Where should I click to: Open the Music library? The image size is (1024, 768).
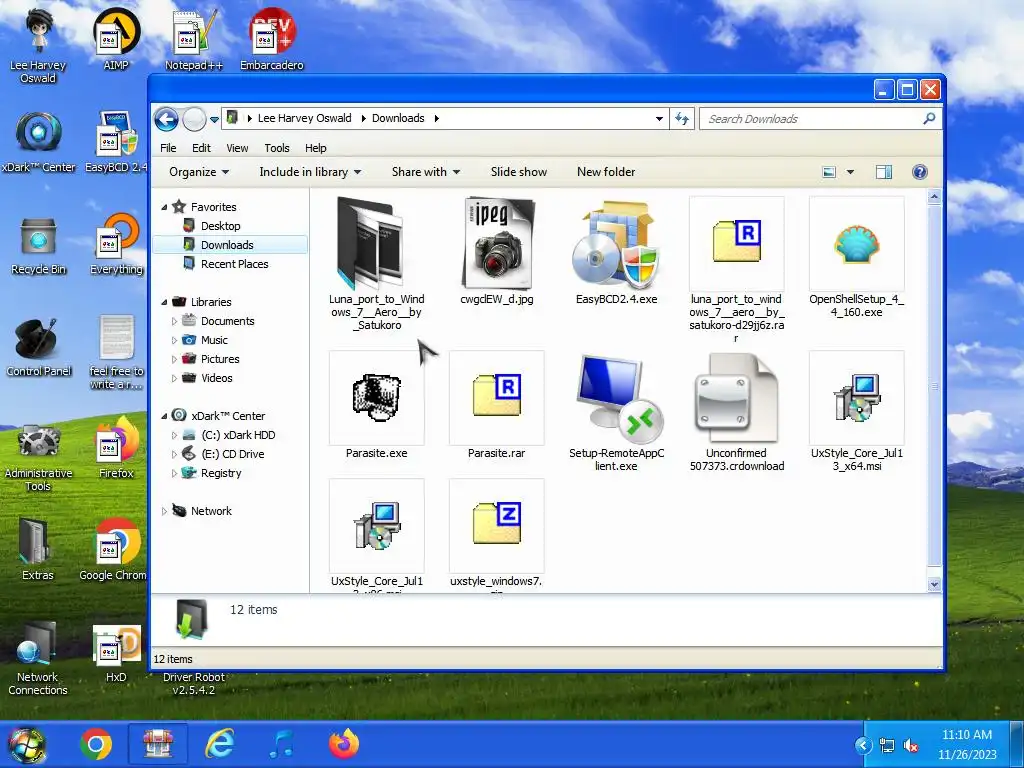coord(214,340)
